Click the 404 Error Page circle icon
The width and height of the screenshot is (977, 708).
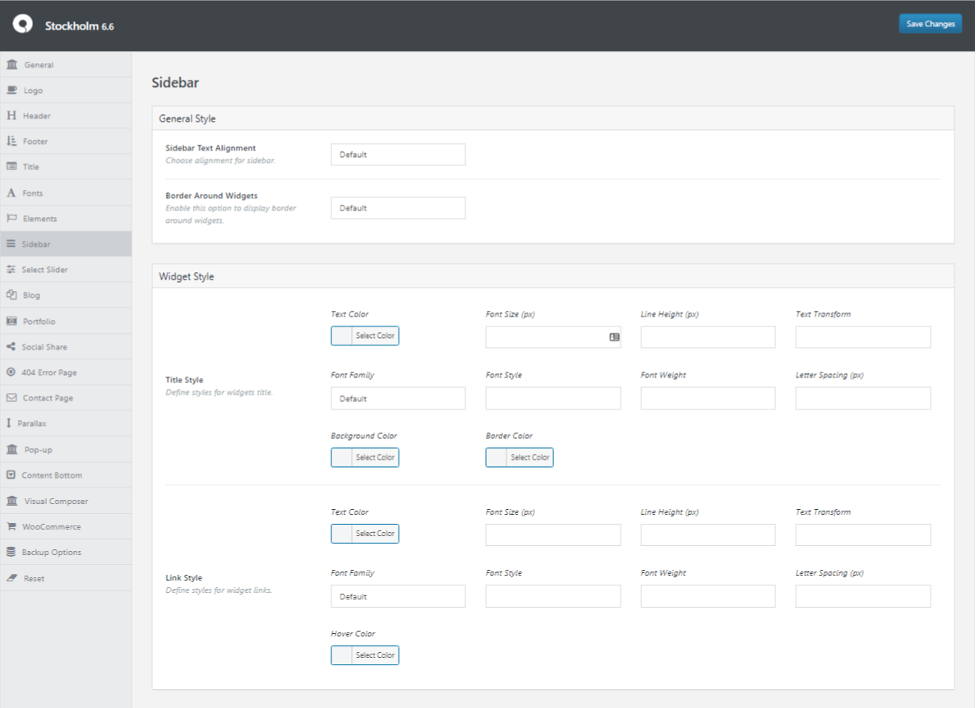coord(11,372)
